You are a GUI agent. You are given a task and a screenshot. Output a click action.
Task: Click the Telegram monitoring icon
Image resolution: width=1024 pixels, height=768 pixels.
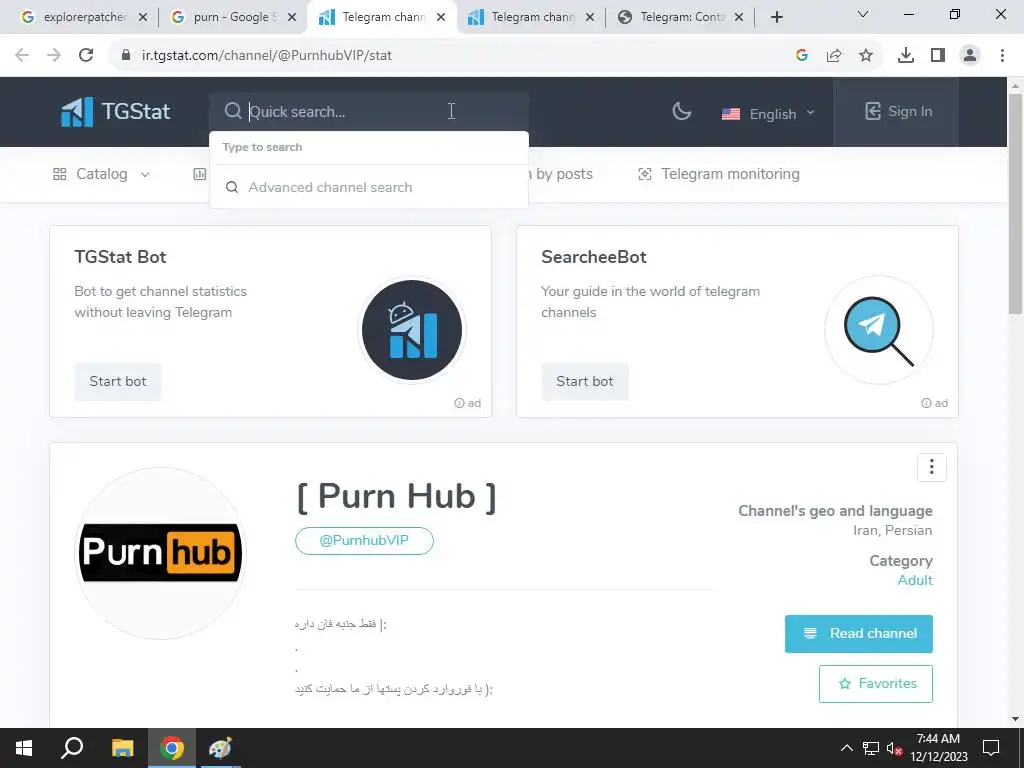click(x=645, y=174)
